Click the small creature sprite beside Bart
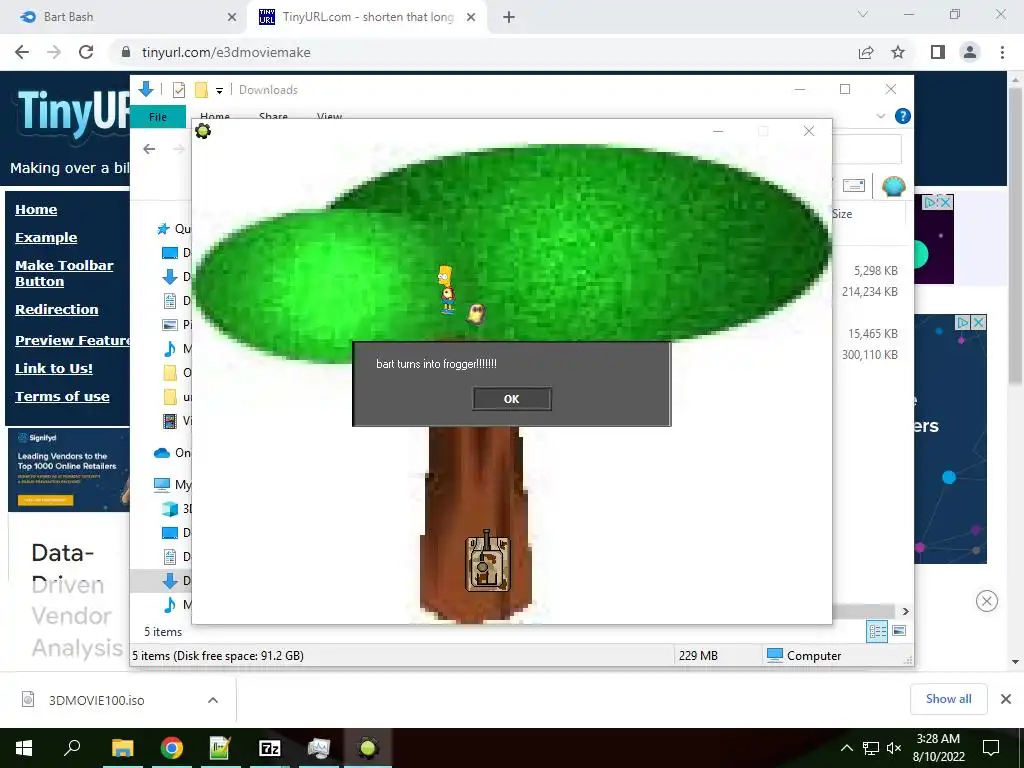The height and width of the screenshot is (768, 1024). pyautogui.click(x=477, y=314)
